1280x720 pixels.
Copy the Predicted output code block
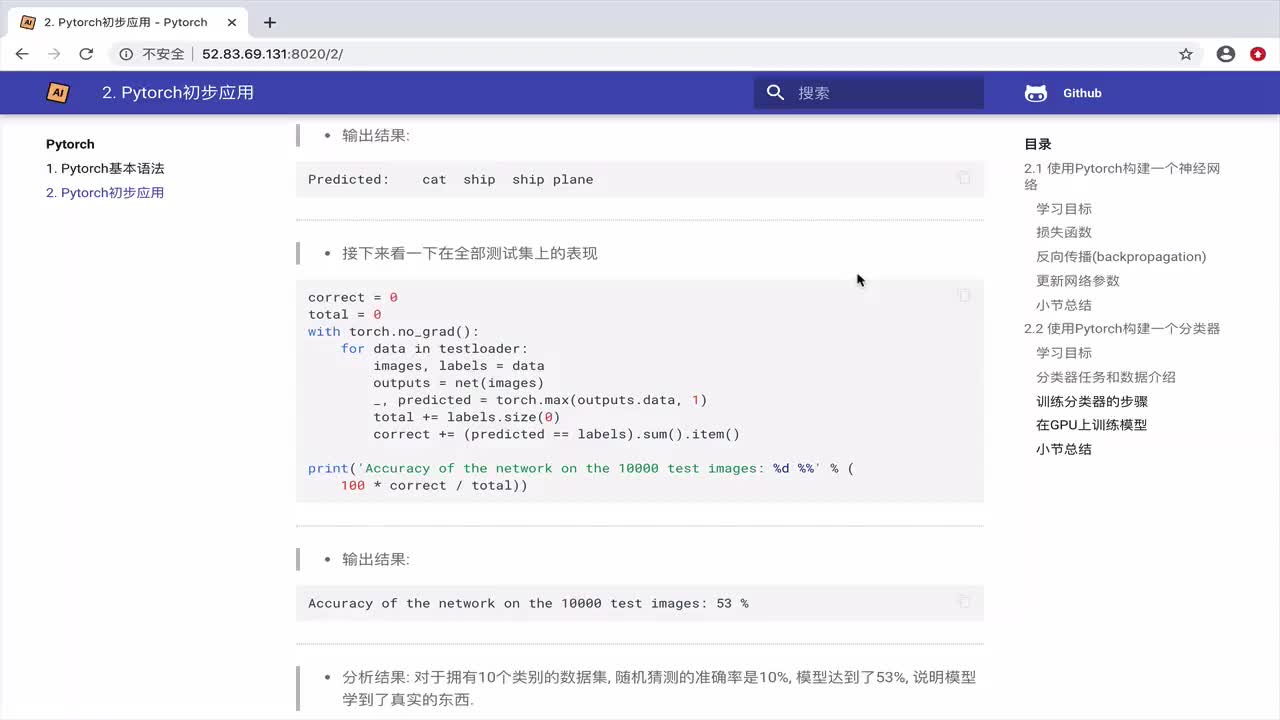click(x=964, y=178)
